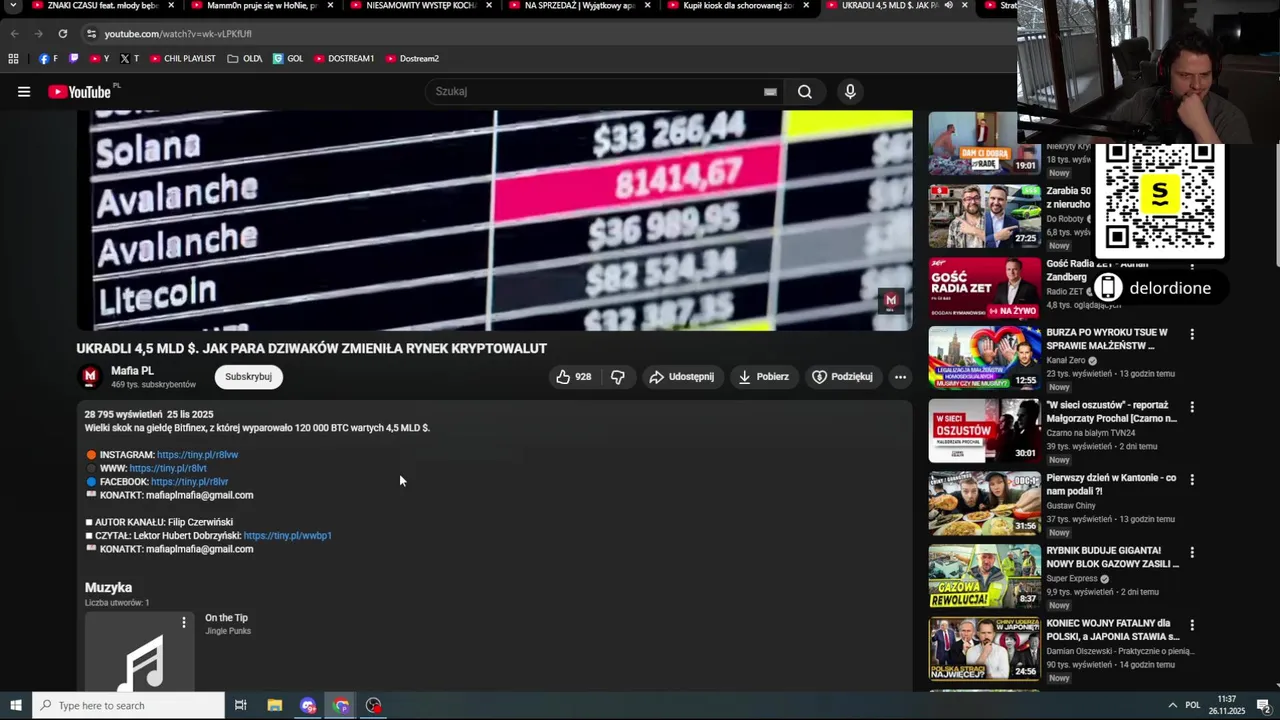Switch to NIESAMOWITY WYSTĘP tab
Image resolution: width=1280 pixels, height=720 pixels.
(x=420, y=6)
